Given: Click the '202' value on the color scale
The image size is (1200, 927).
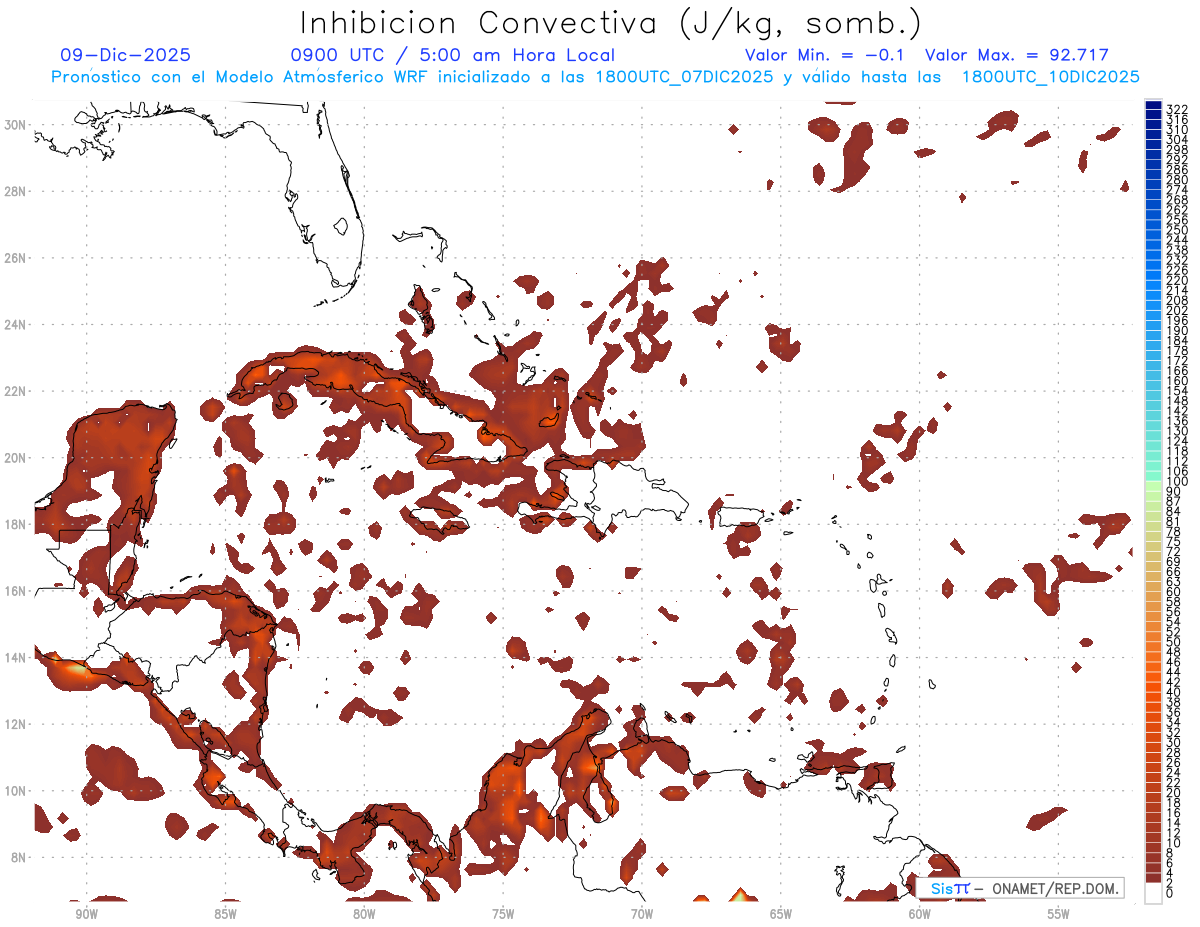Looking at the screenshot, I should 1177,310.
